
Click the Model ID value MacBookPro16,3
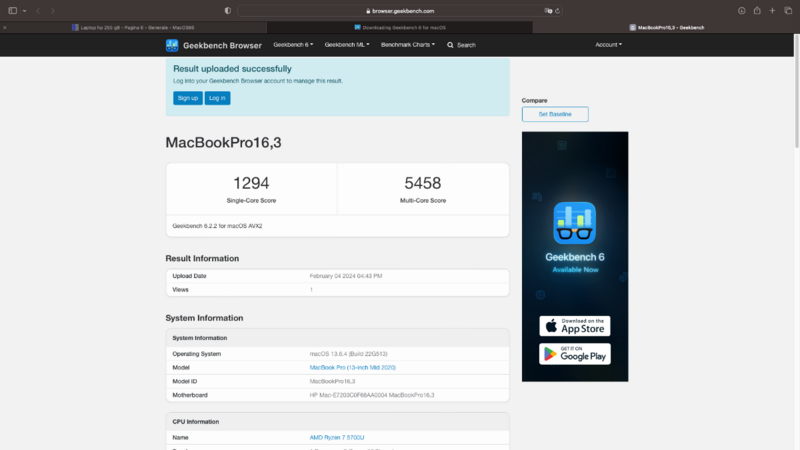[332, 381]
